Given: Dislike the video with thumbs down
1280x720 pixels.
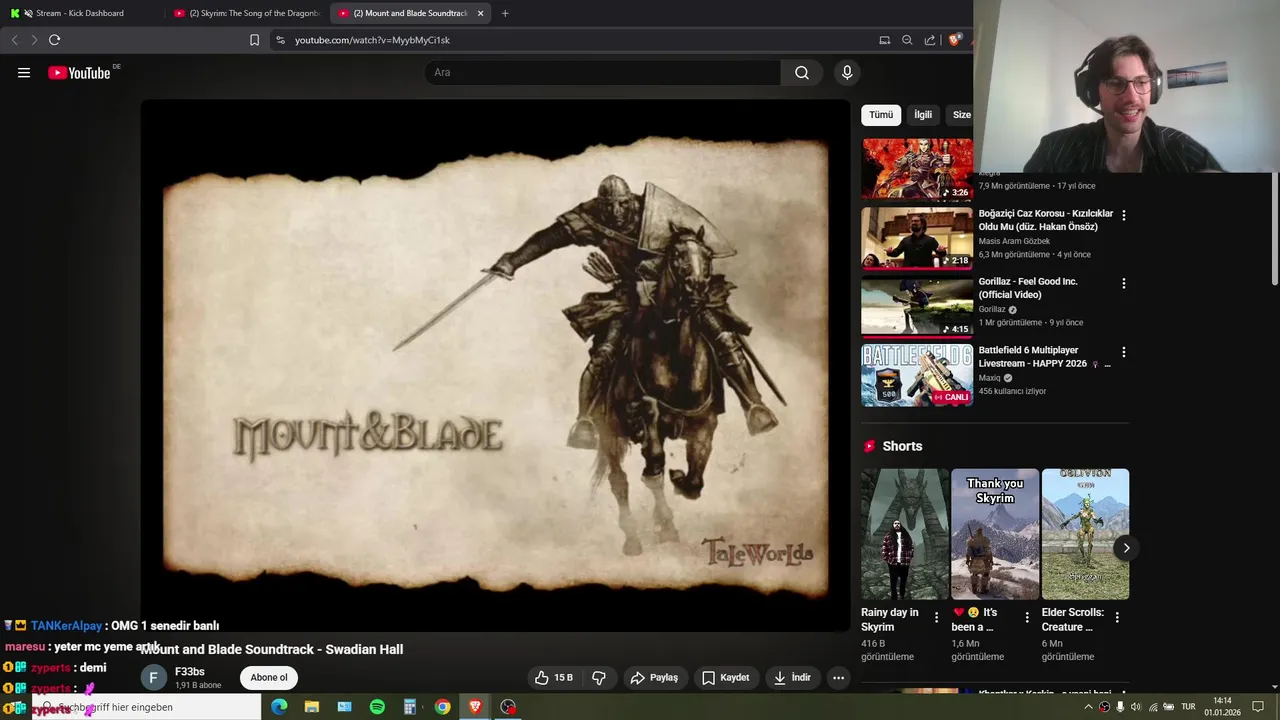Looking at the screenshot, I should [599, 678].
